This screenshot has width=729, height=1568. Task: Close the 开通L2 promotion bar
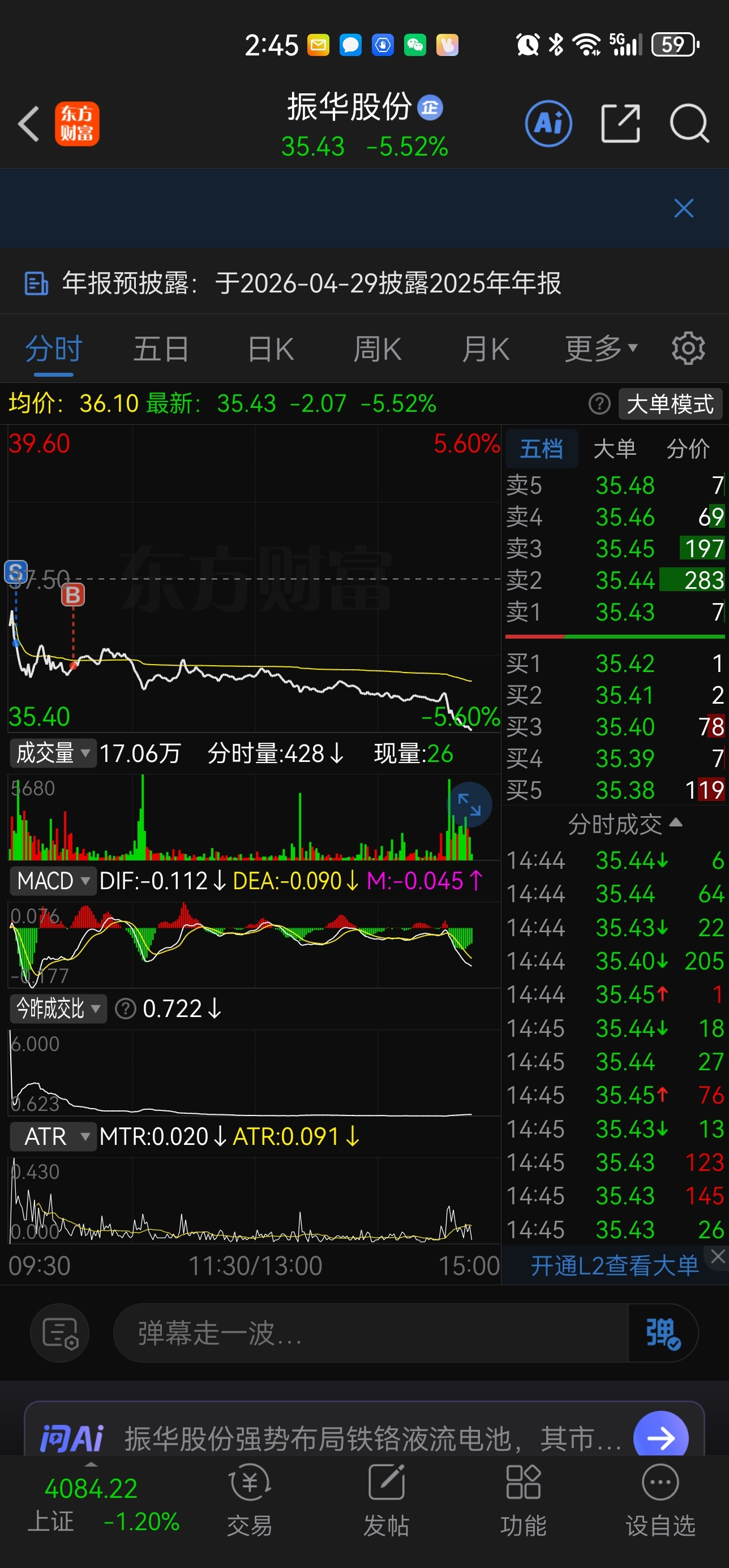point(718,1256)
